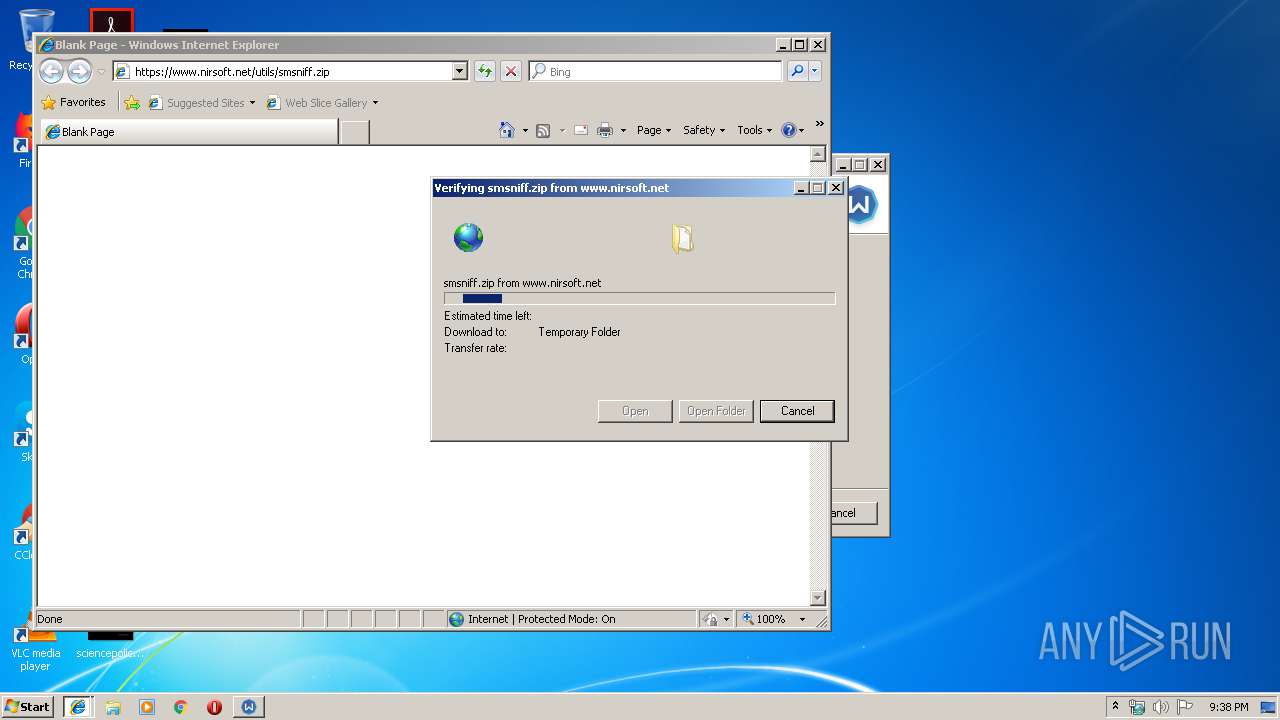The height and width of the screenshot is (720, 1280).
Task: Click the Windscribe logo in background window
Action: (861, 205)
